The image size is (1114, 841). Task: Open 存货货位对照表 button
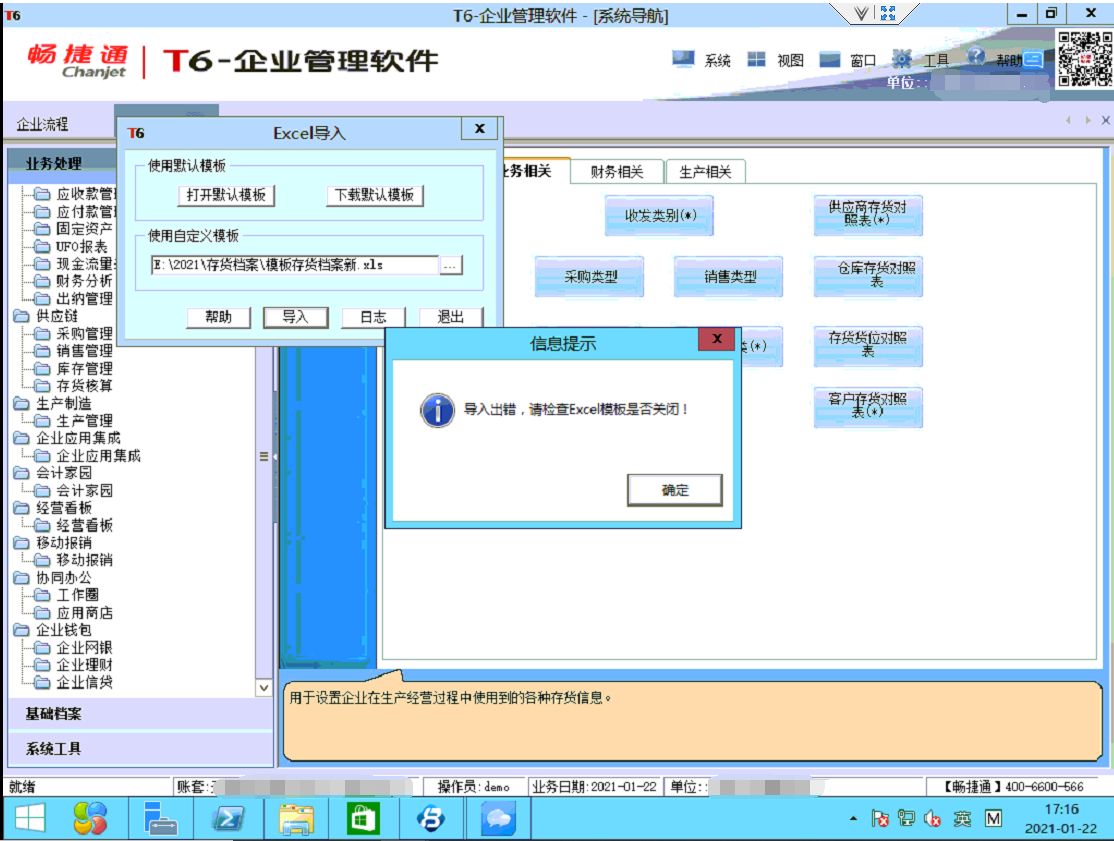pos(867,347)
